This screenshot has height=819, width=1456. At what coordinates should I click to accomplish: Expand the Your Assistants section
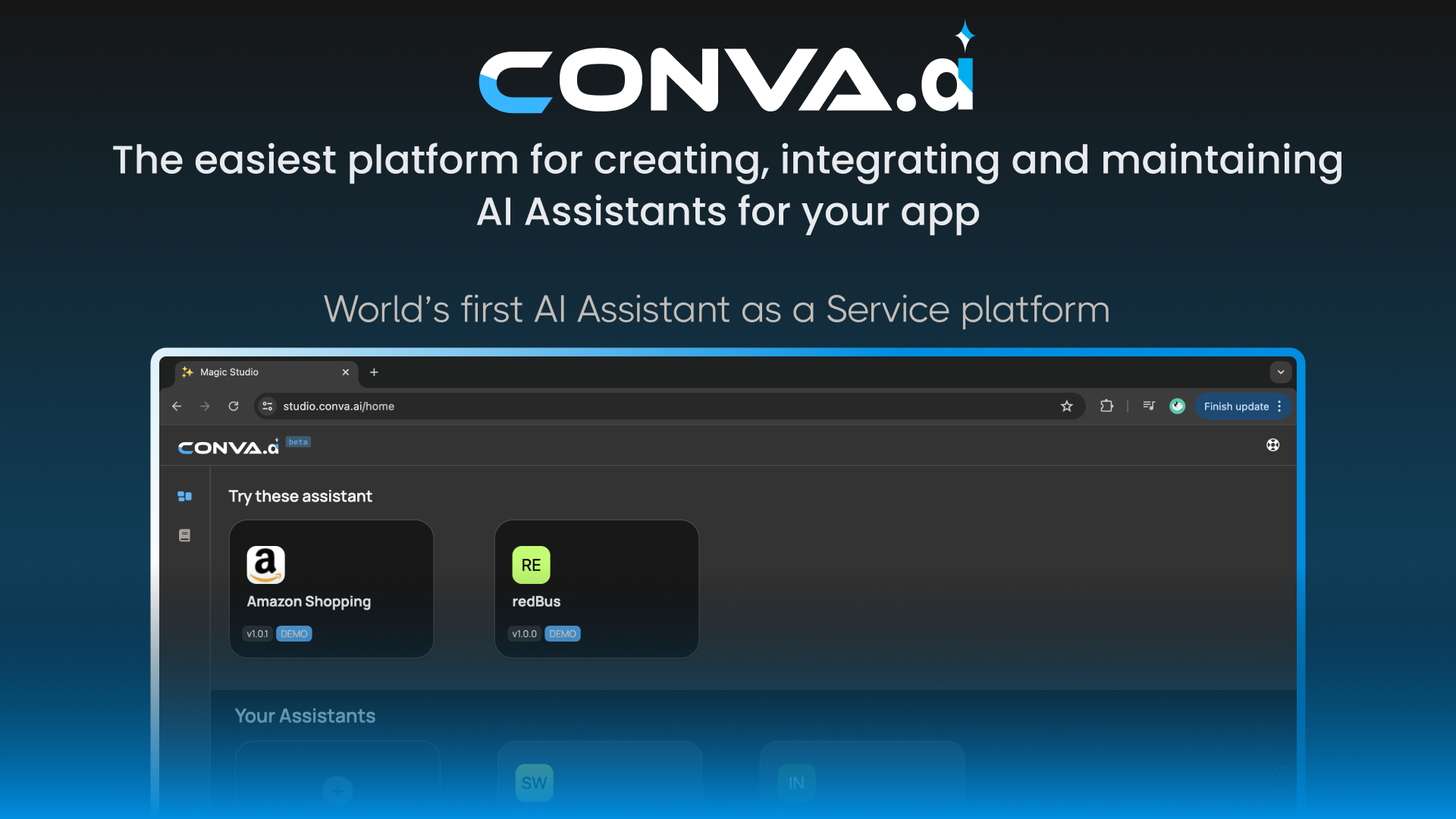coord(305,716)
